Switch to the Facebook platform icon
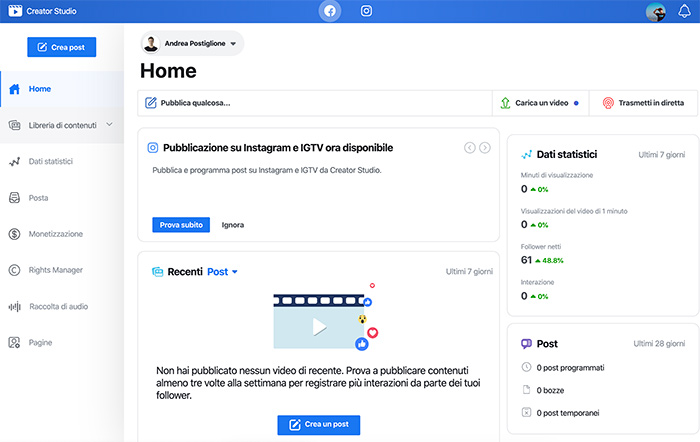The image size is (700, 442). 330,11
